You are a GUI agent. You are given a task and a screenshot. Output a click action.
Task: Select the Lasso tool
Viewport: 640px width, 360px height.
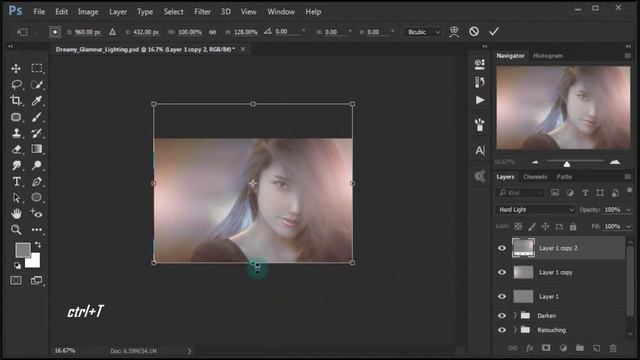pos(16,84)
